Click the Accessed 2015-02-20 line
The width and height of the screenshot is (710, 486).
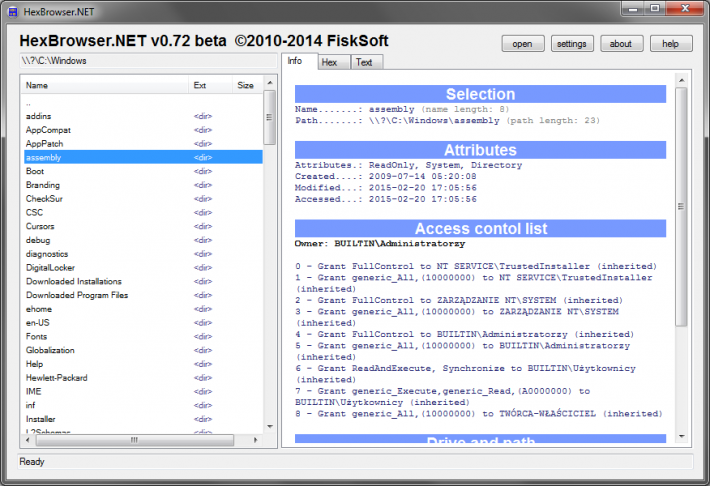click(x=386, y=199)
